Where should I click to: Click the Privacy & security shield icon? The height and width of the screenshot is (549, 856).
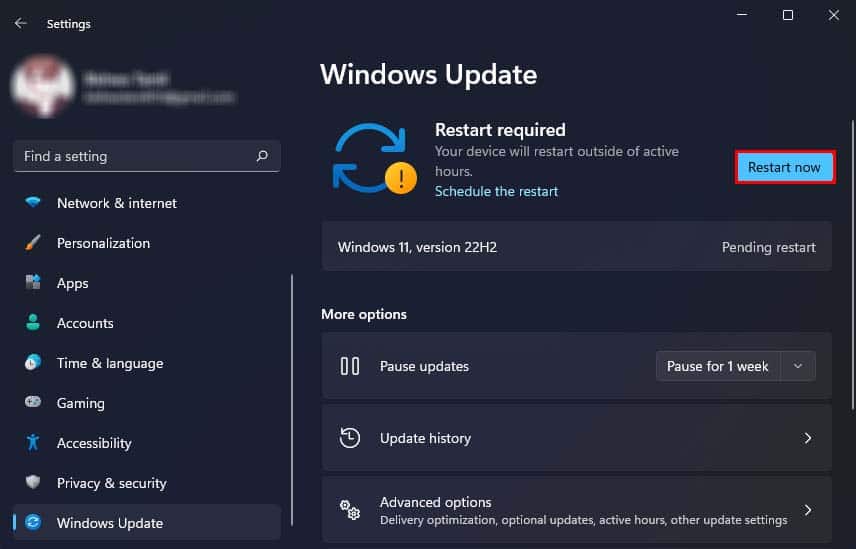pyautogui.click(x=33, y=482)
